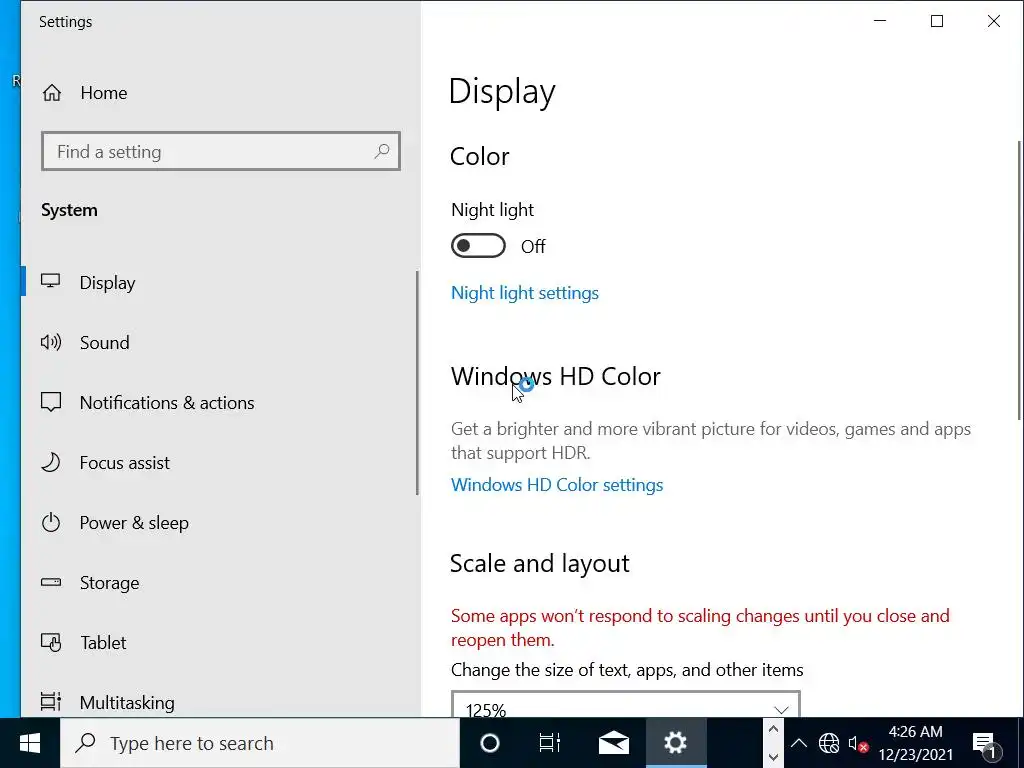Click the Display page vertical scrollbar
Screen dimensions: 1024x768
click(1019, 281)
